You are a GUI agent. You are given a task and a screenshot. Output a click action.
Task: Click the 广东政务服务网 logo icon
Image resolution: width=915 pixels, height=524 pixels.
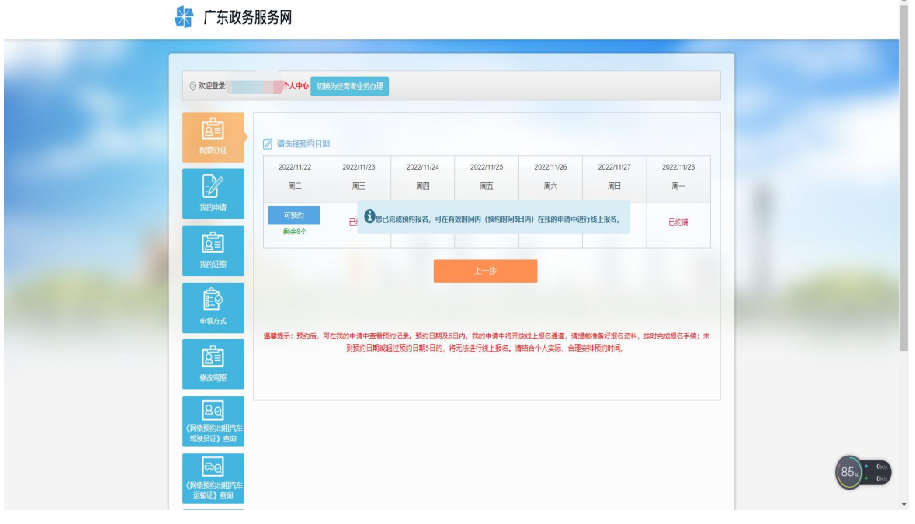pyautogui.click(x=183, y=17)
